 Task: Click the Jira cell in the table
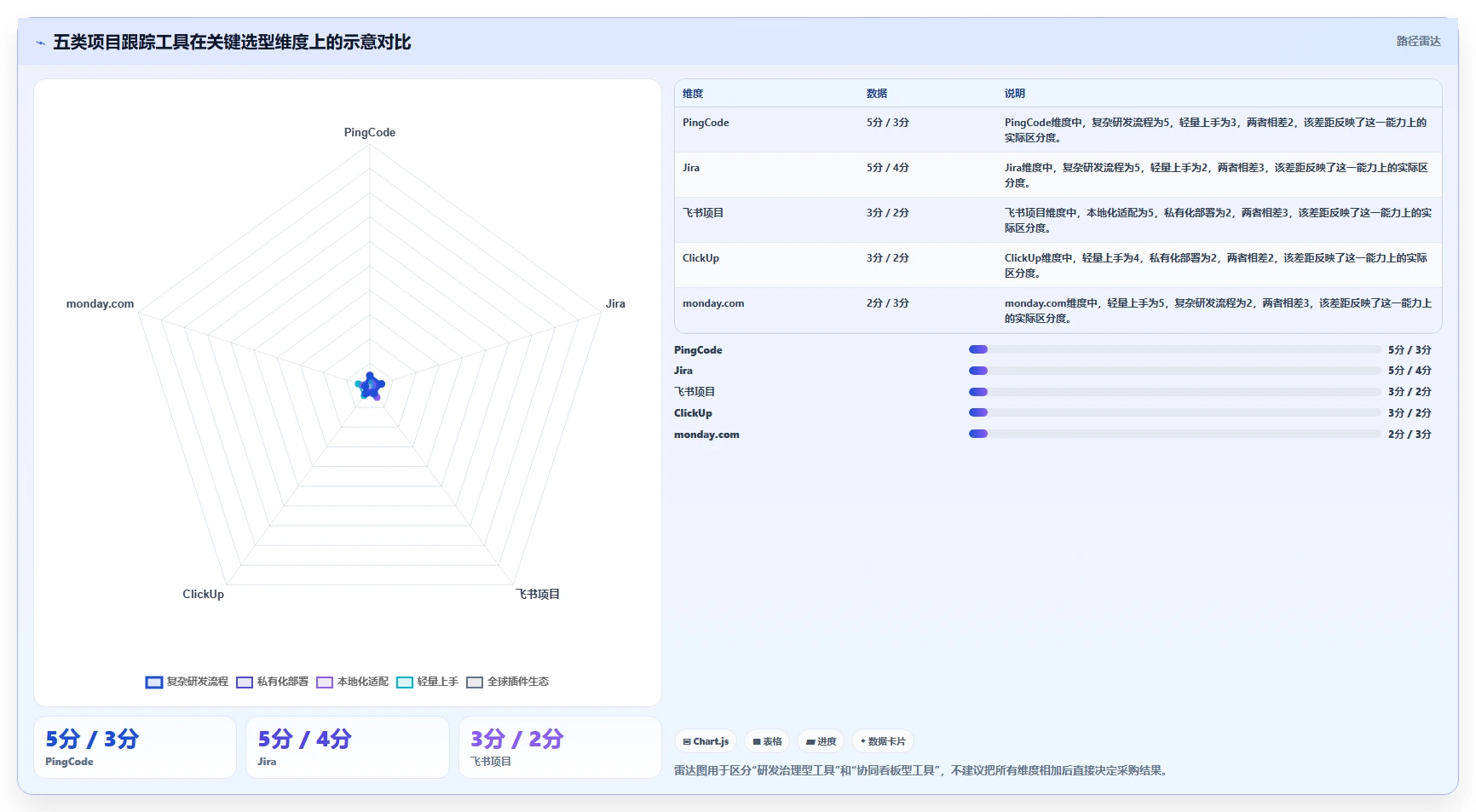(691, 168)
